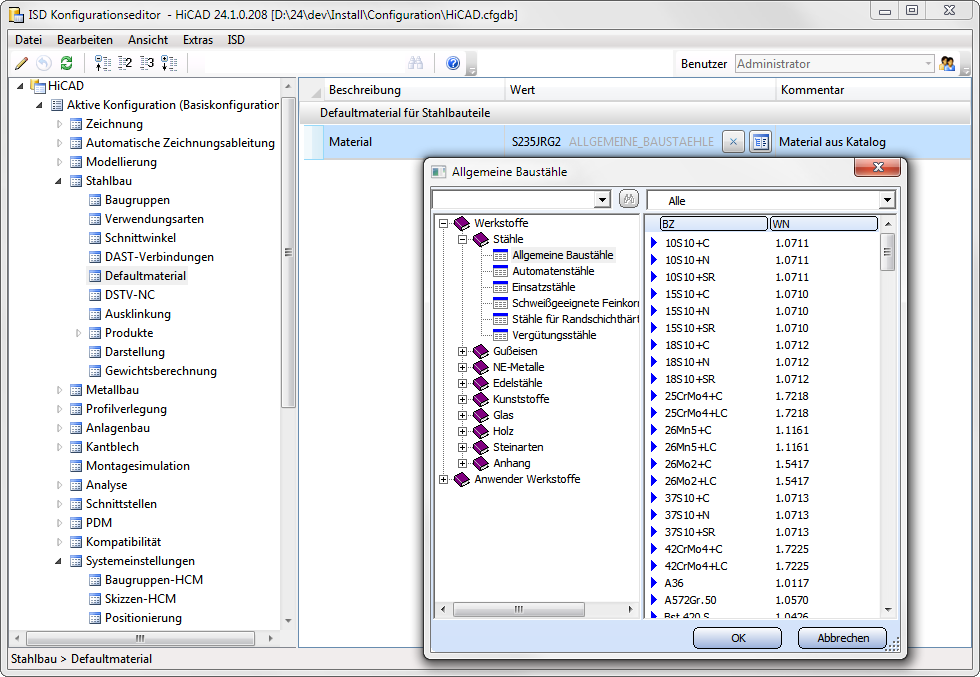Screen dimensions: 980x677
Task: Open the ISD menu
Action: pyautogui.click(x=236, y=40)
